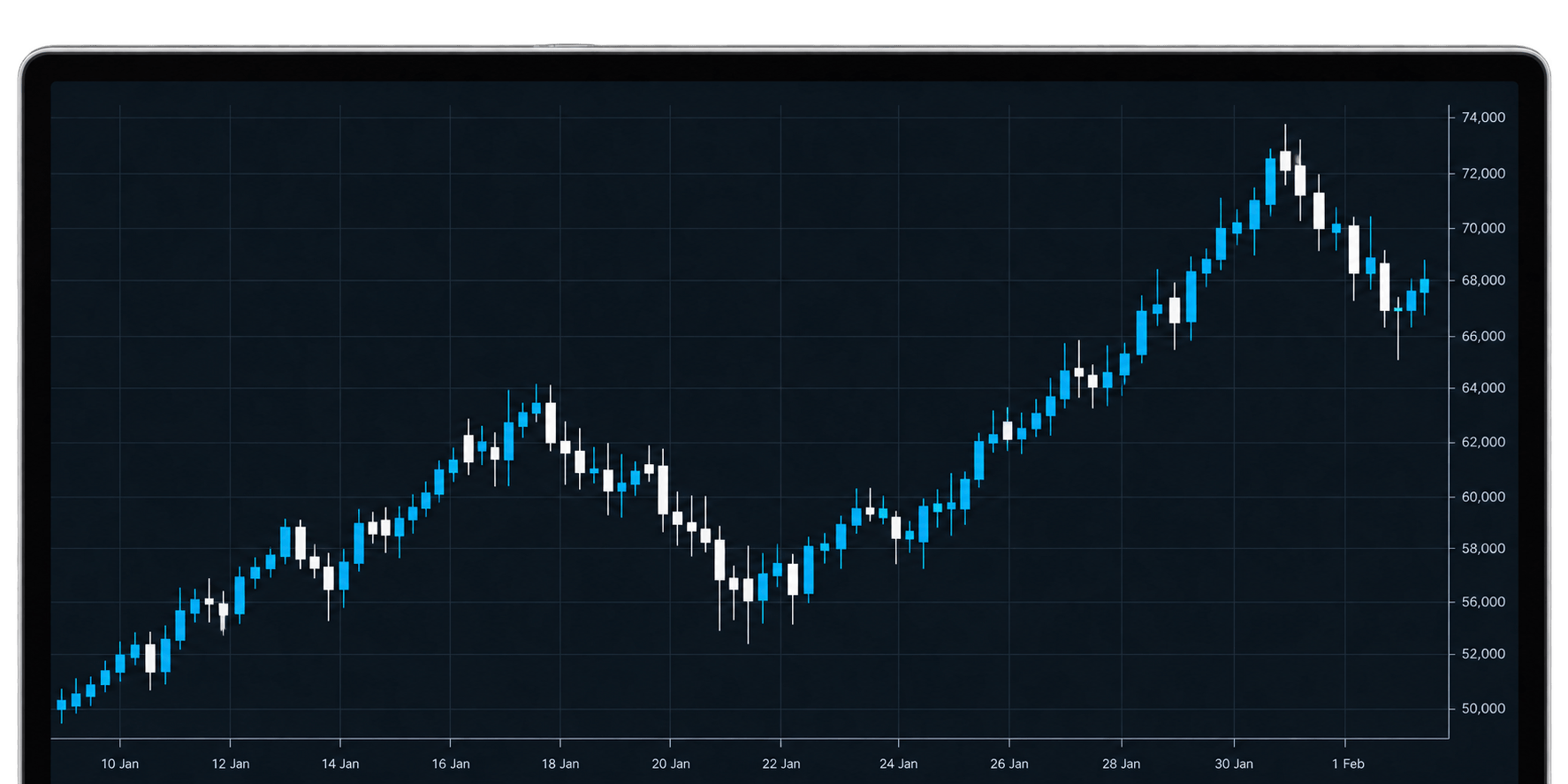
Task: Click the "10 Jan" date label
Action: tap(120, 764)
